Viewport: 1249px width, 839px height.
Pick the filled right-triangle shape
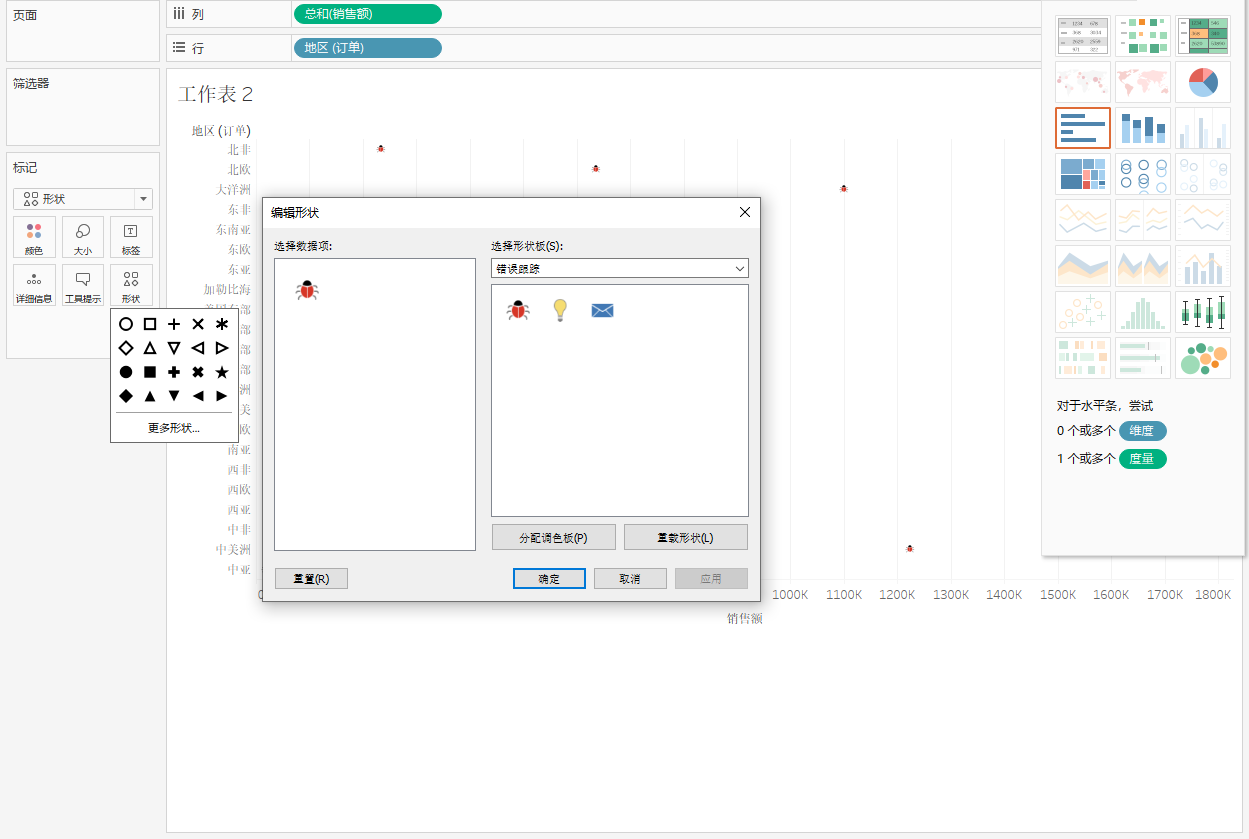pyautogui.click(x=222, y=396)
